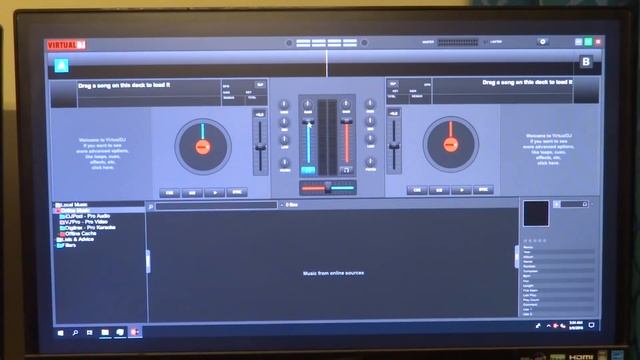
Task: Click deck B's jog wheel platter
Action: [x=451, y=144]
